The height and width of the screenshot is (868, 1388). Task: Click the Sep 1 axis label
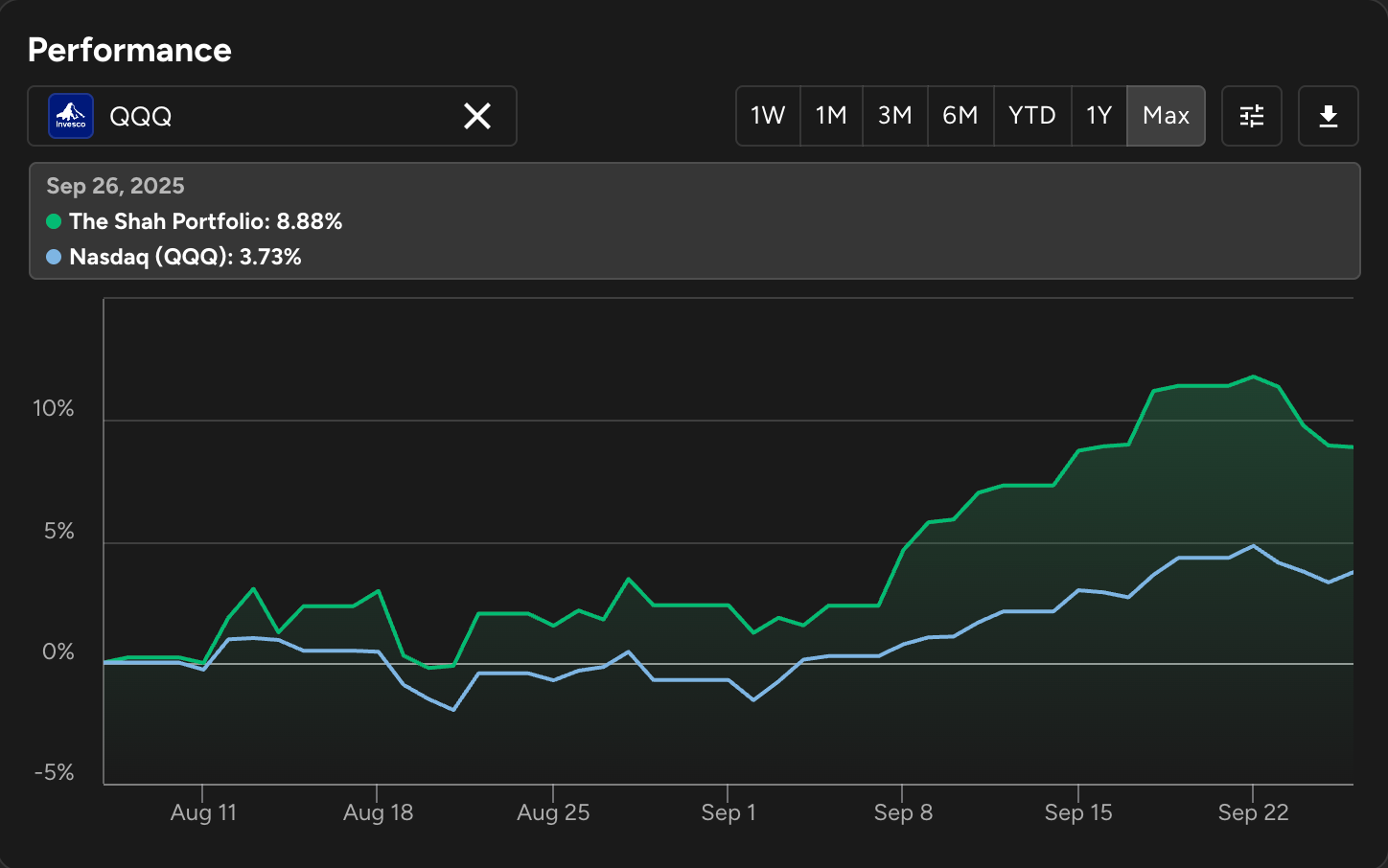[x=729, y=812]
